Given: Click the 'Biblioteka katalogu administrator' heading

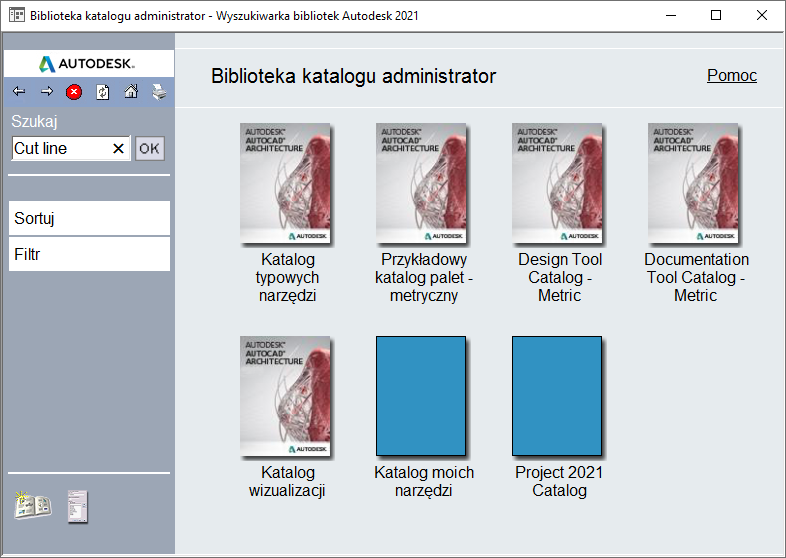Looking at the screenshot, I should tap(353, 76).
